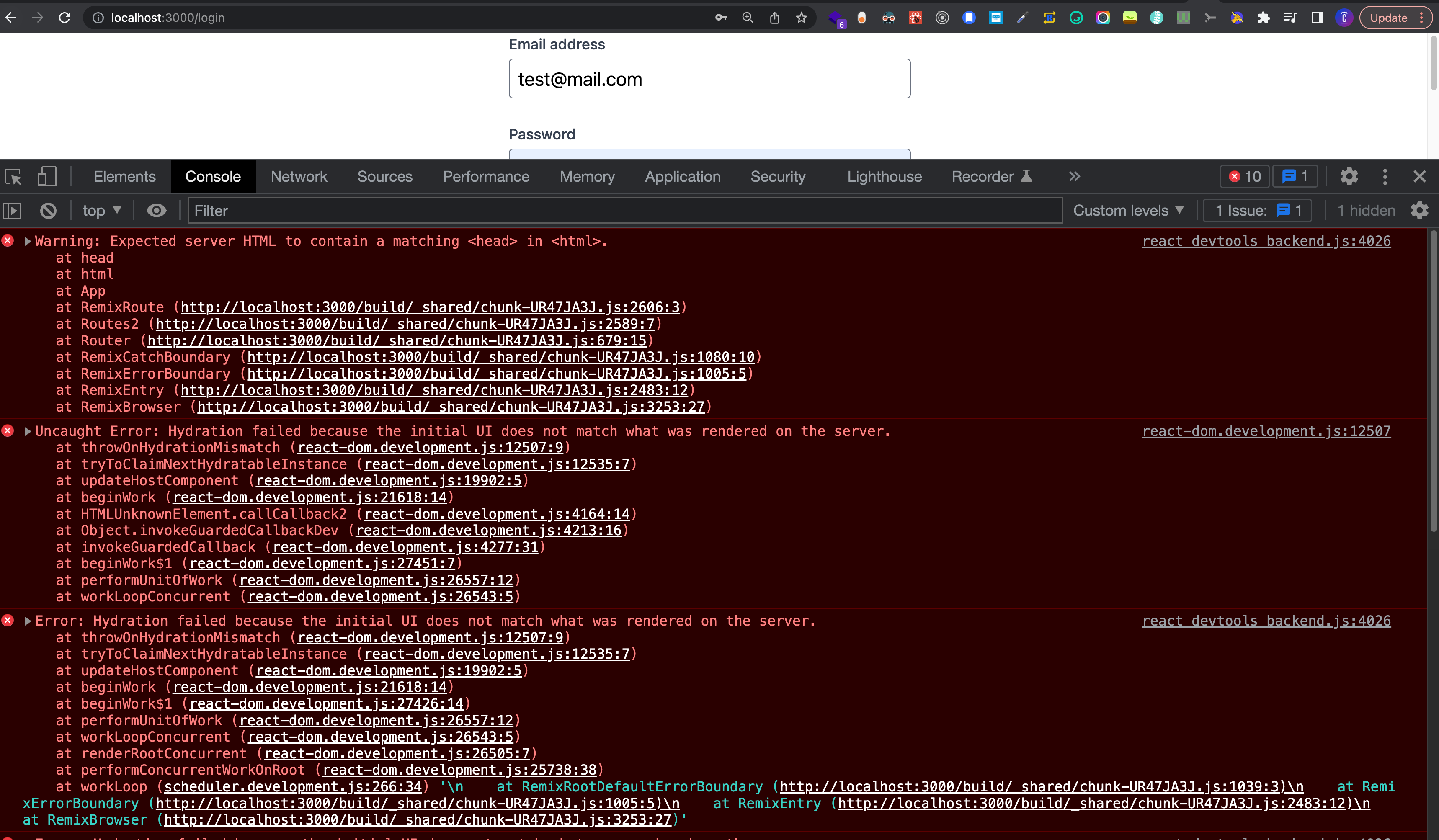Expand the Uncaught Error Hydration failed entry
Viewport: 1439px width, 840px height.
27,431
